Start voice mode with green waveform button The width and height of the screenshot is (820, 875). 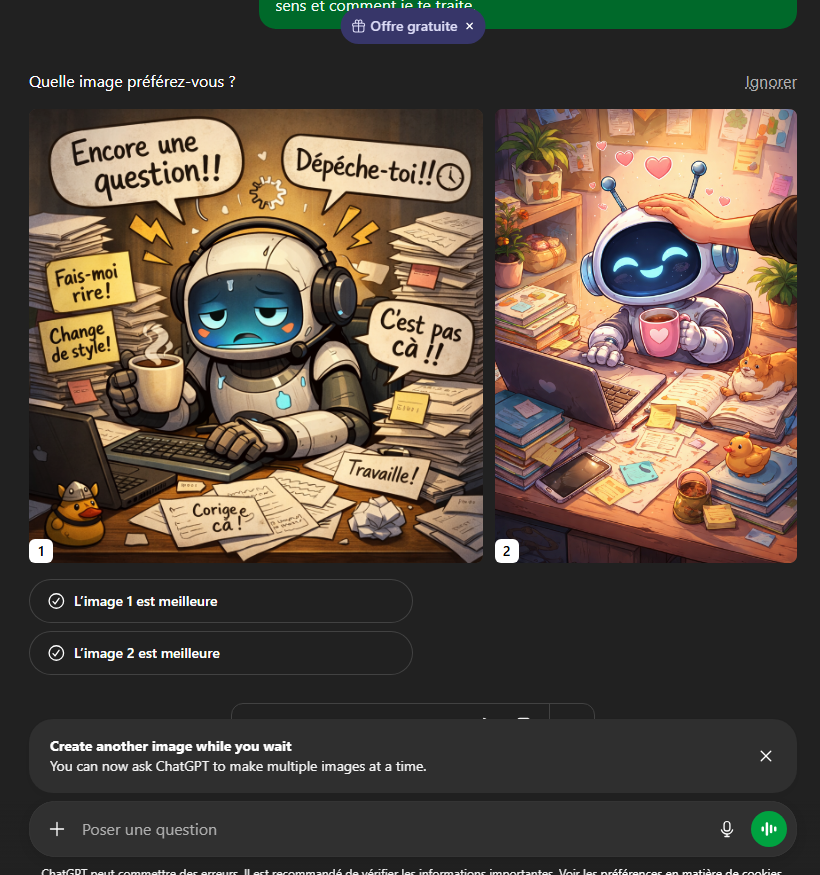click(769, 829)
